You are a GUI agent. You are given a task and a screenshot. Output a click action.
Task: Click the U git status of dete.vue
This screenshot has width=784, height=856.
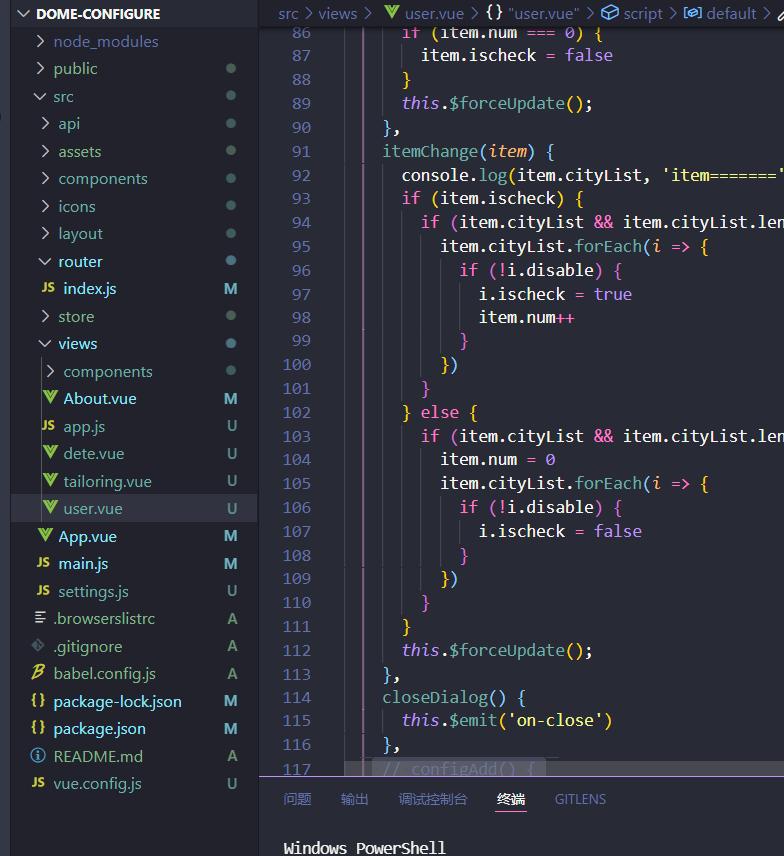coord(232,453)
